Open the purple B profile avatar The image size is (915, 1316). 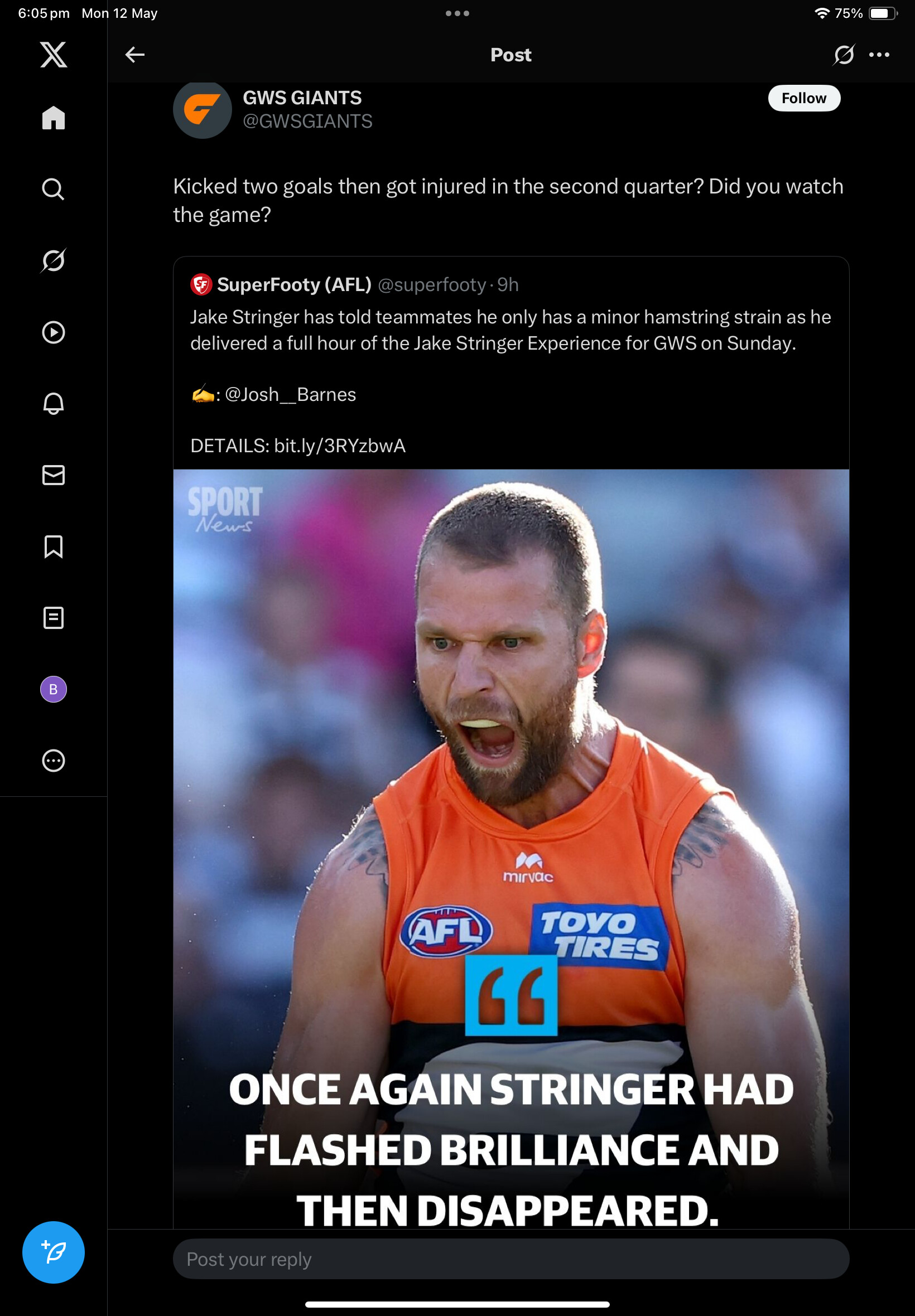click(54, 689)
